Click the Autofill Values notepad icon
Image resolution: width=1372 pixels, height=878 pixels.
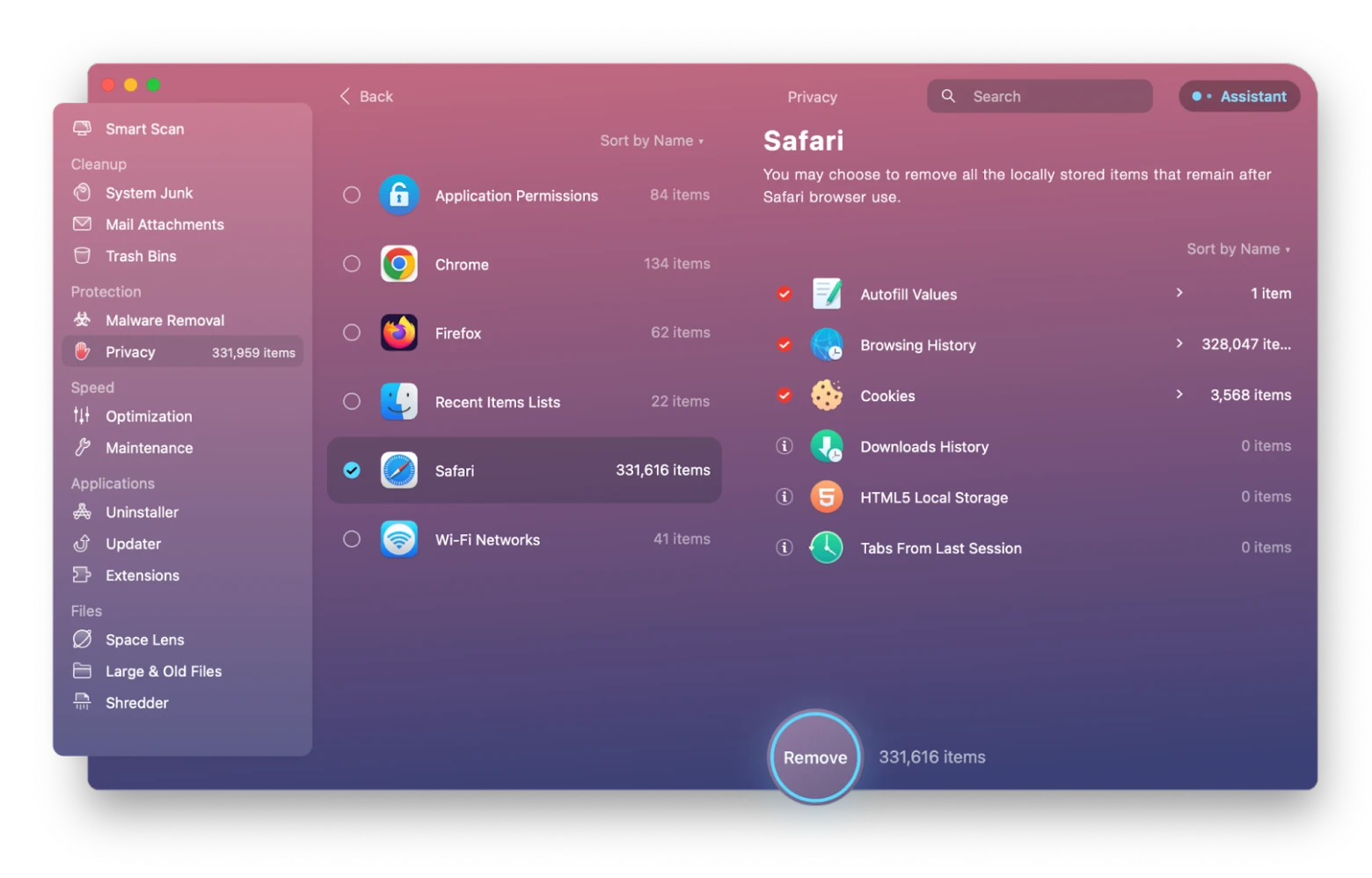(x=826, y=294)
